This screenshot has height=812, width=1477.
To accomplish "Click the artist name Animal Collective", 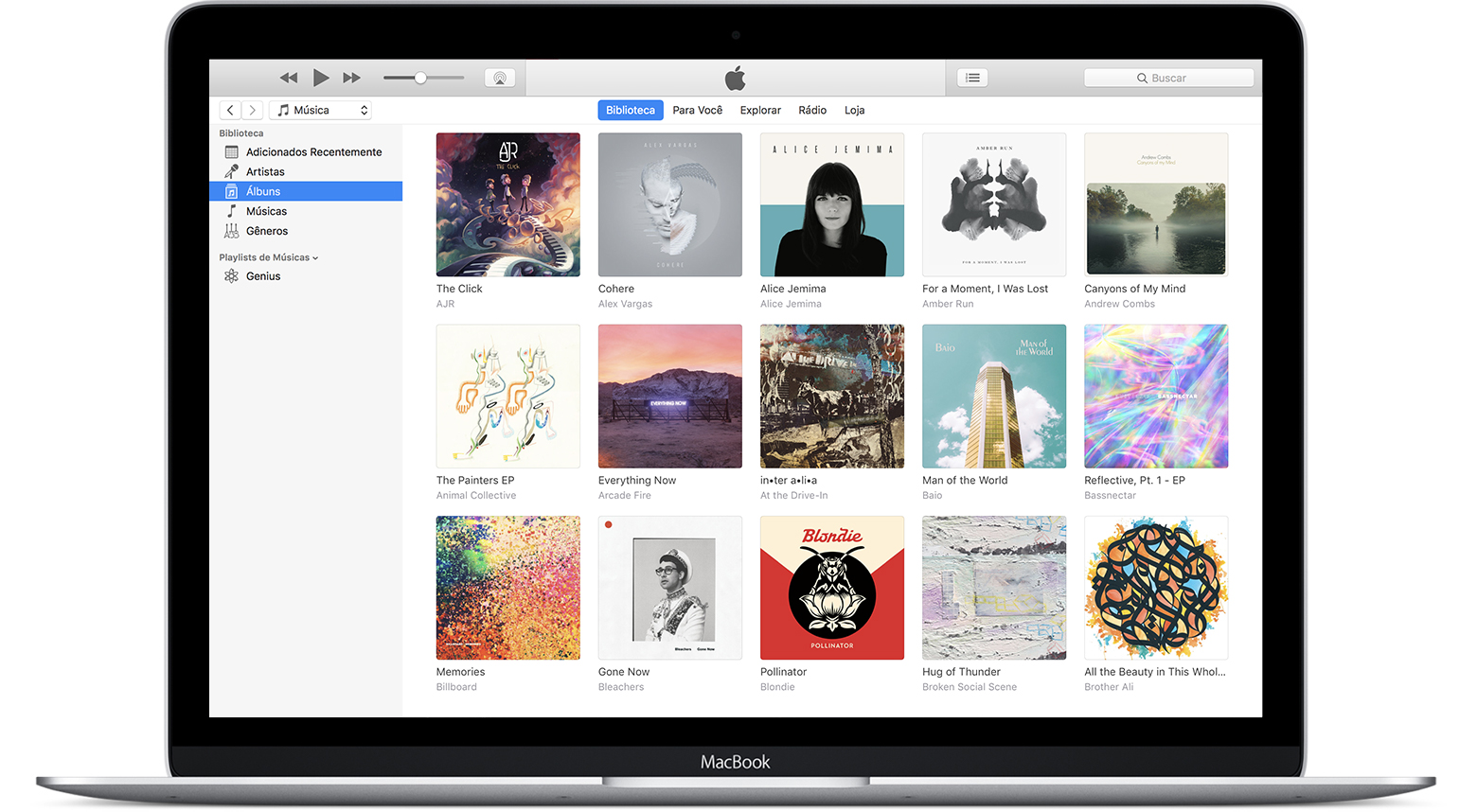I will (x=476, y=496).
